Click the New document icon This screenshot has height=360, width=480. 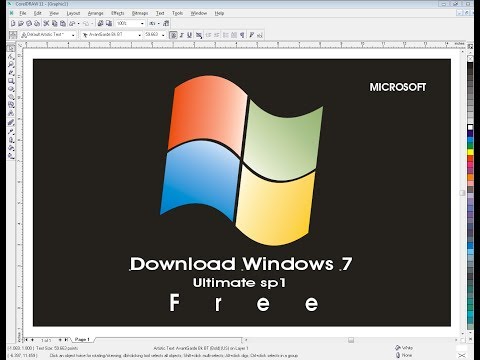(x=13, y=23)
